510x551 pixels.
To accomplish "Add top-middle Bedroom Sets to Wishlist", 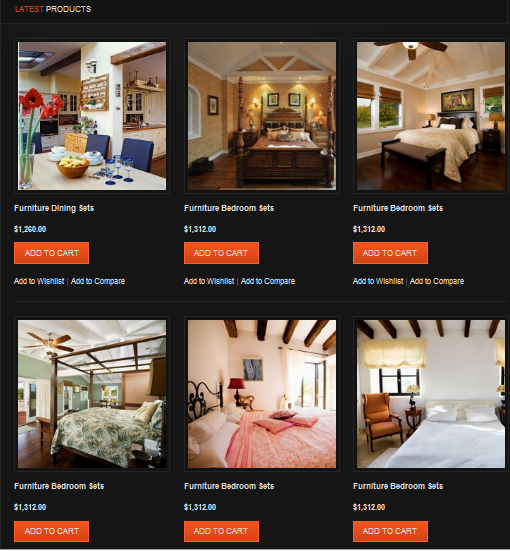I will [x=209, y=281].
